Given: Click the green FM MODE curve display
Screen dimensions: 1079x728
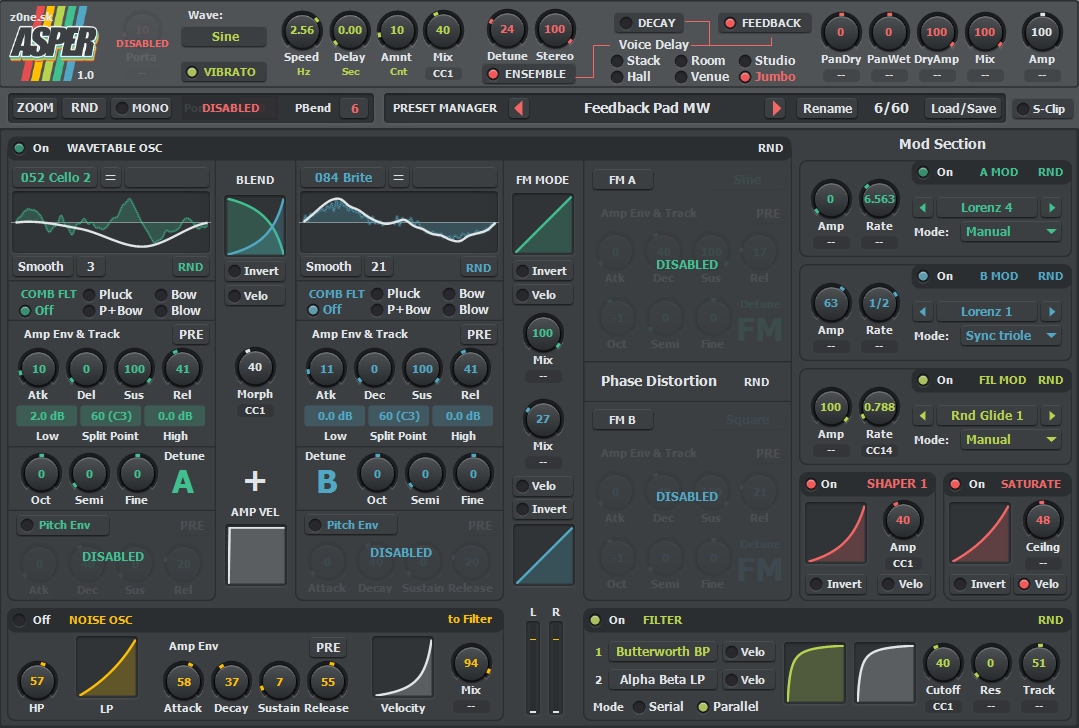Looking at the screenshot, I should [x=543, y=224].
